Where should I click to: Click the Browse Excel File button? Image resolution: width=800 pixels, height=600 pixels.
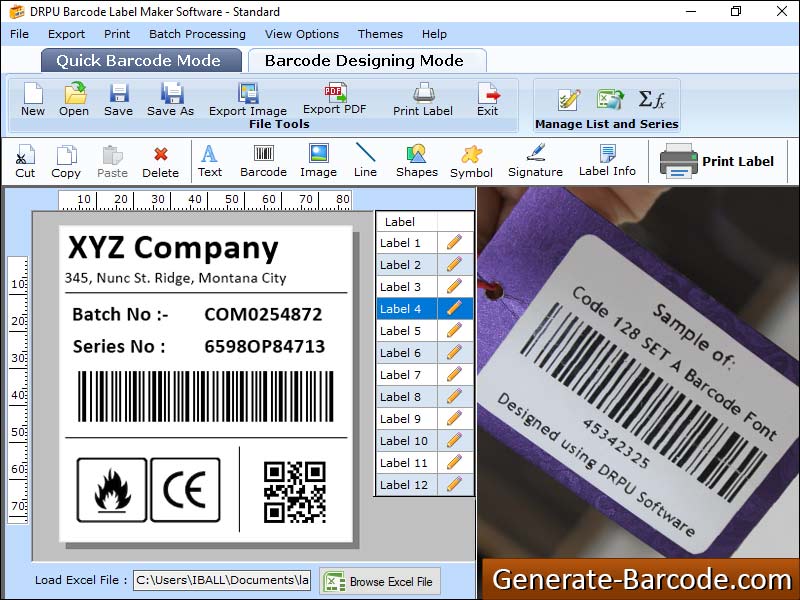click(x=380, y=581)
